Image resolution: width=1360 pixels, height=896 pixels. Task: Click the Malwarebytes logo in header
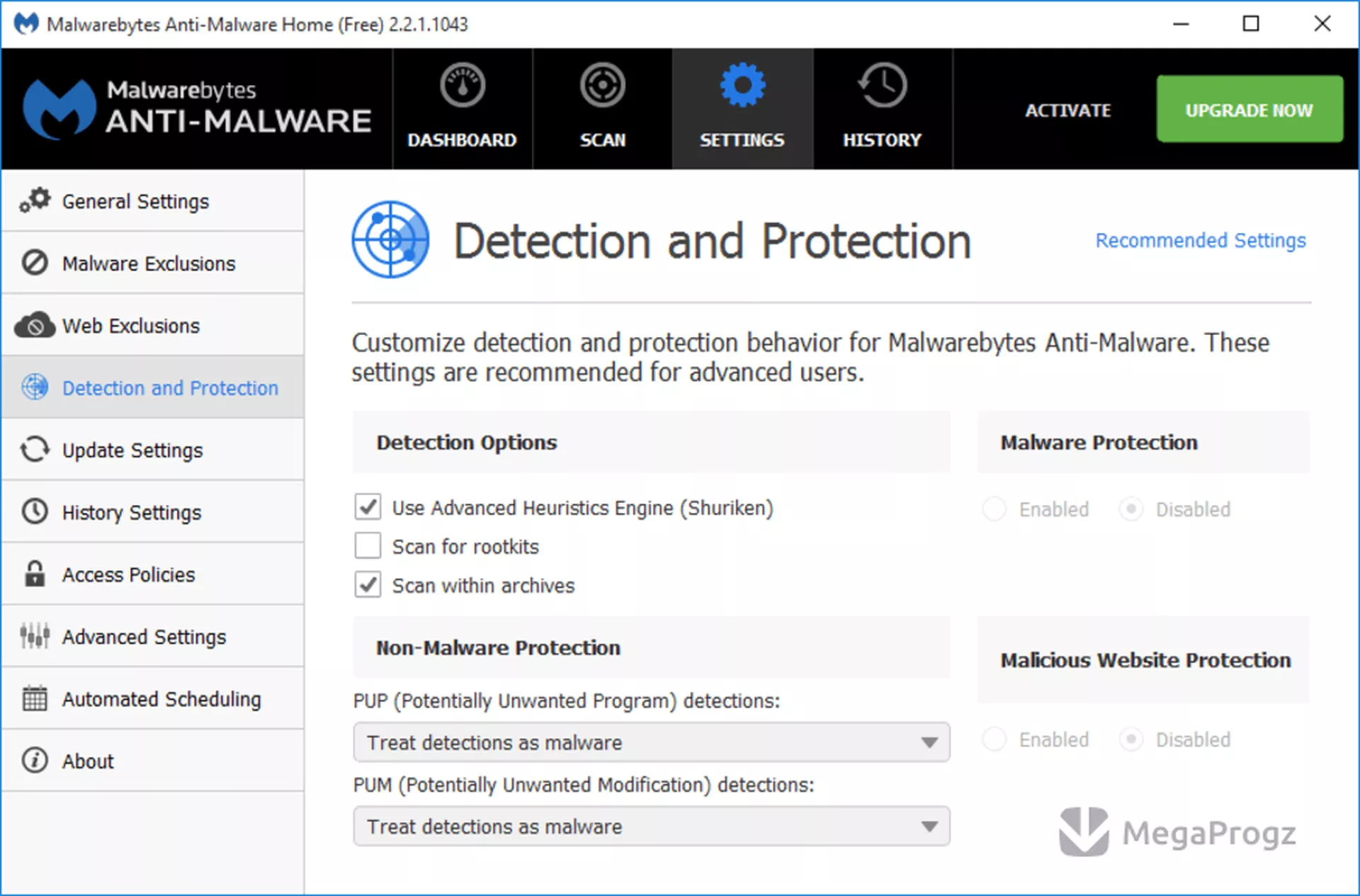coord(197,108)
